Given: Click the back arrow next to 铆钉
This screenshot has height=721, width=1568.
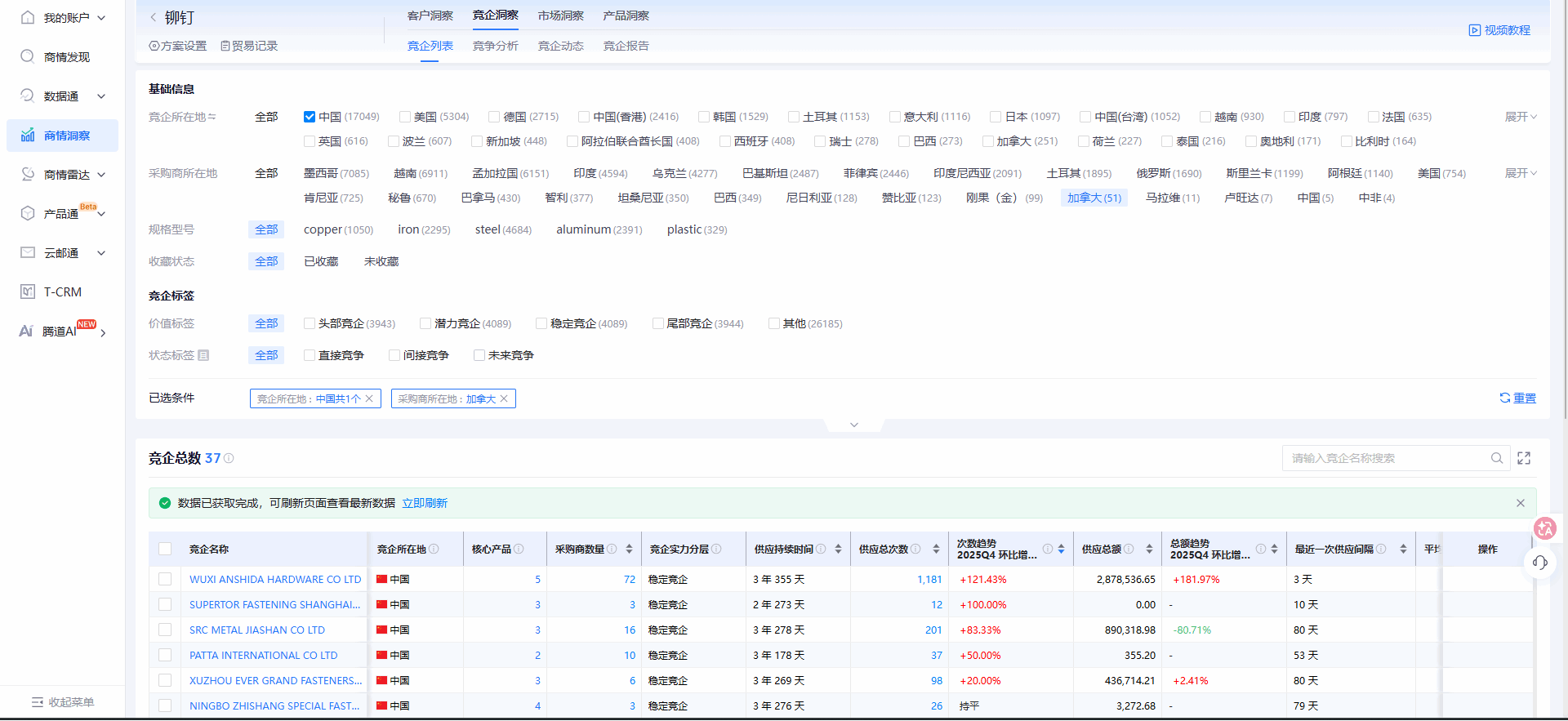Looking at the screenshot, I should click(x=154, y=17).
